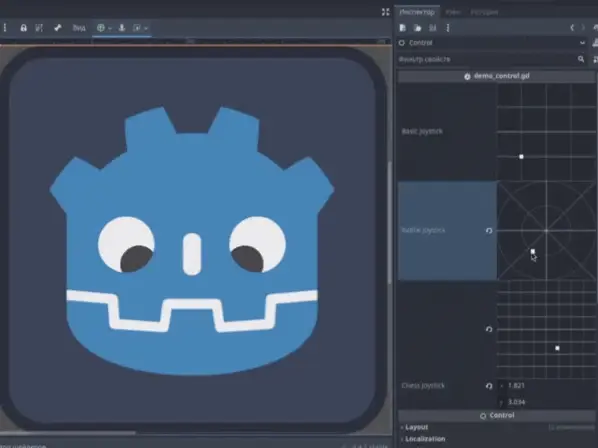Toggle the lock selected node icon
The height and width of the screenshot is (448, 598).
click(23, 28)
